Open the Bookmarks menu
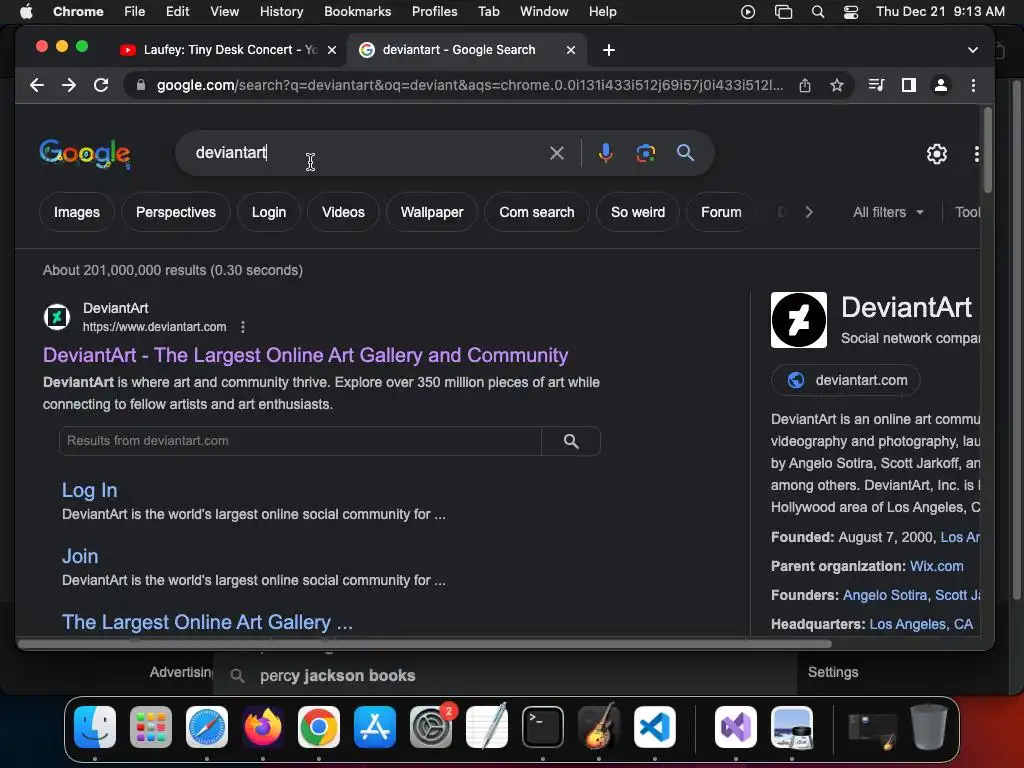Viewport: 1024px width, 768px height. (357, 11)
